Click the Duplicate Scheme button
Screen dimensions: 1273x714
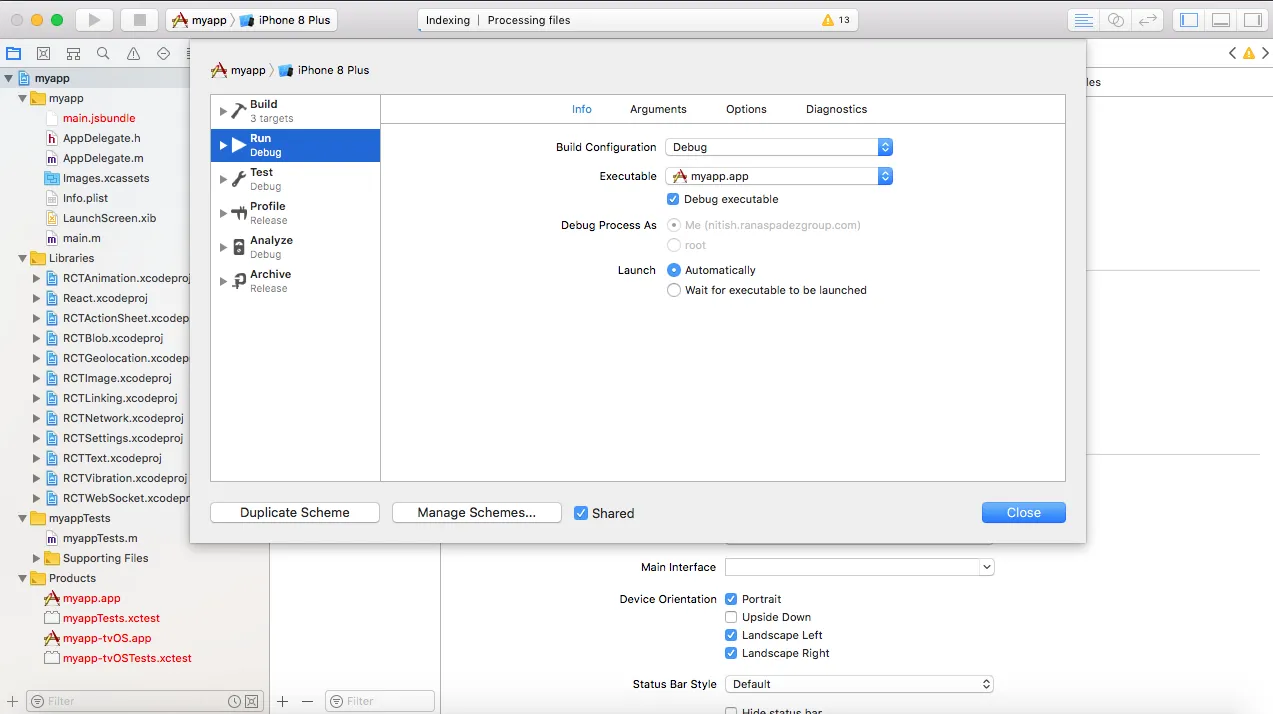(295, 512)
